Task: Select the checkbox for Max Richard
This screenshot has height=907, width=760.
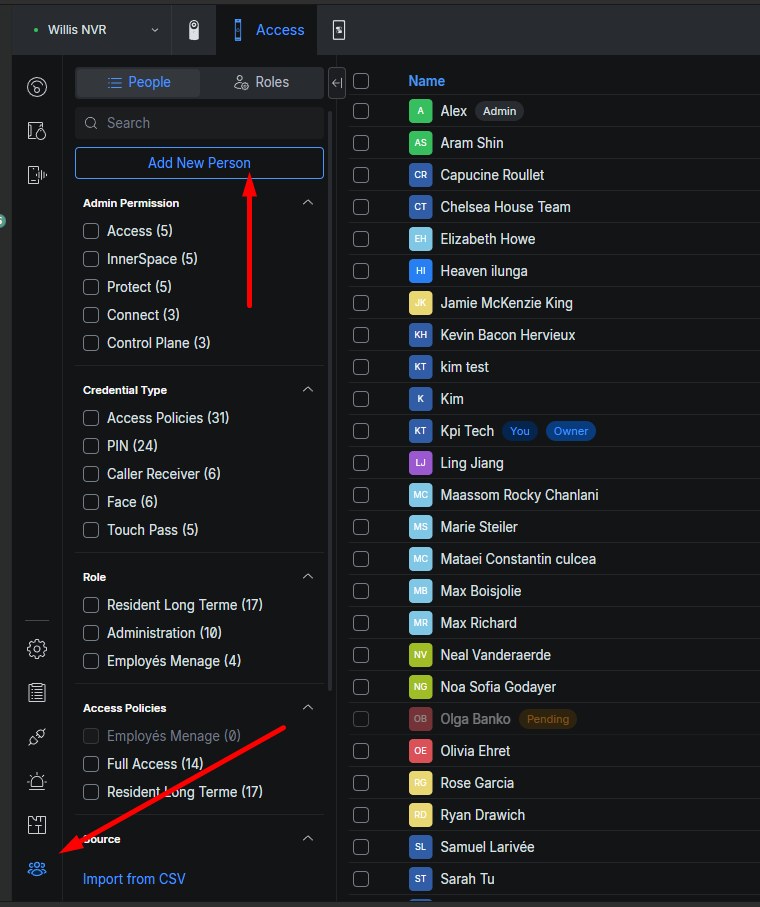Action: (361, 623)
